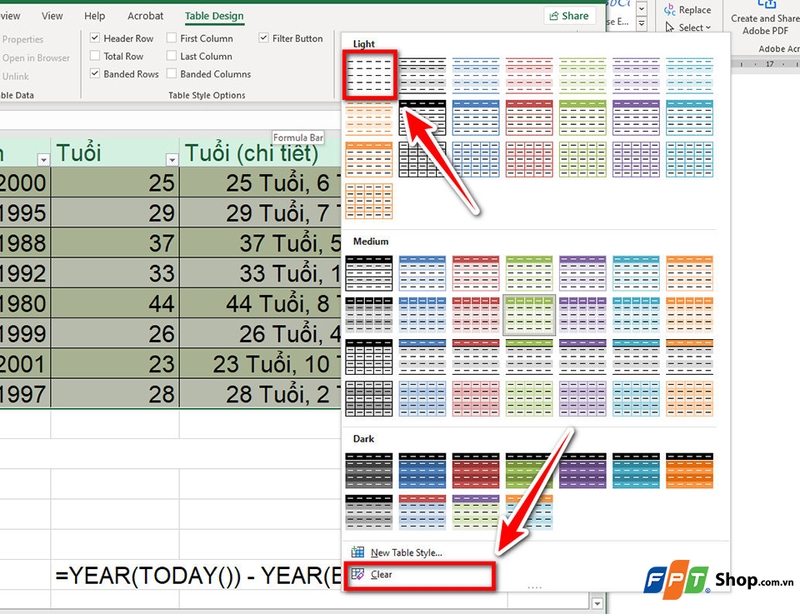Open the Acrobat menu

tap(145, 16)
